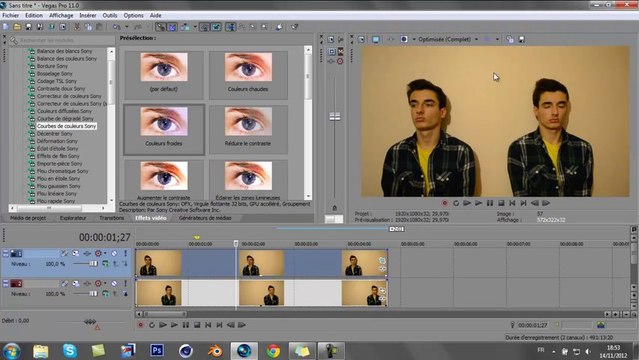Stop playback in the timeline transport bar
This screenshot has height=360, width=639.
(x=197, y=325)
